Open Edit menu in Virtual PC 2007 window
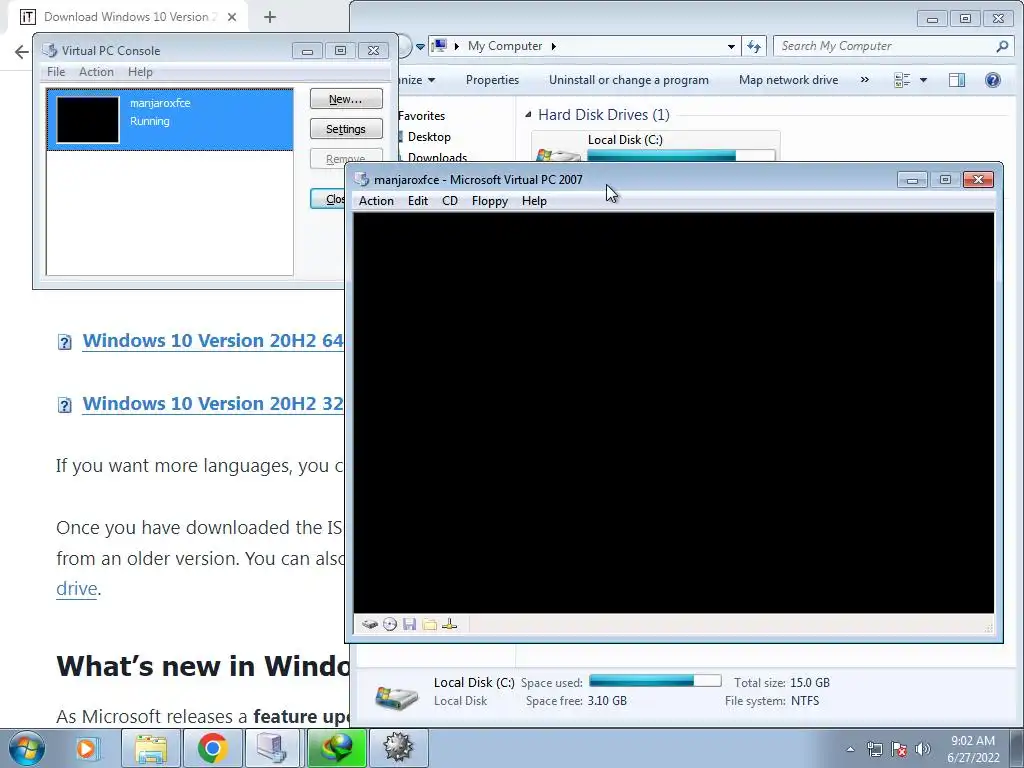 (418, 201)
